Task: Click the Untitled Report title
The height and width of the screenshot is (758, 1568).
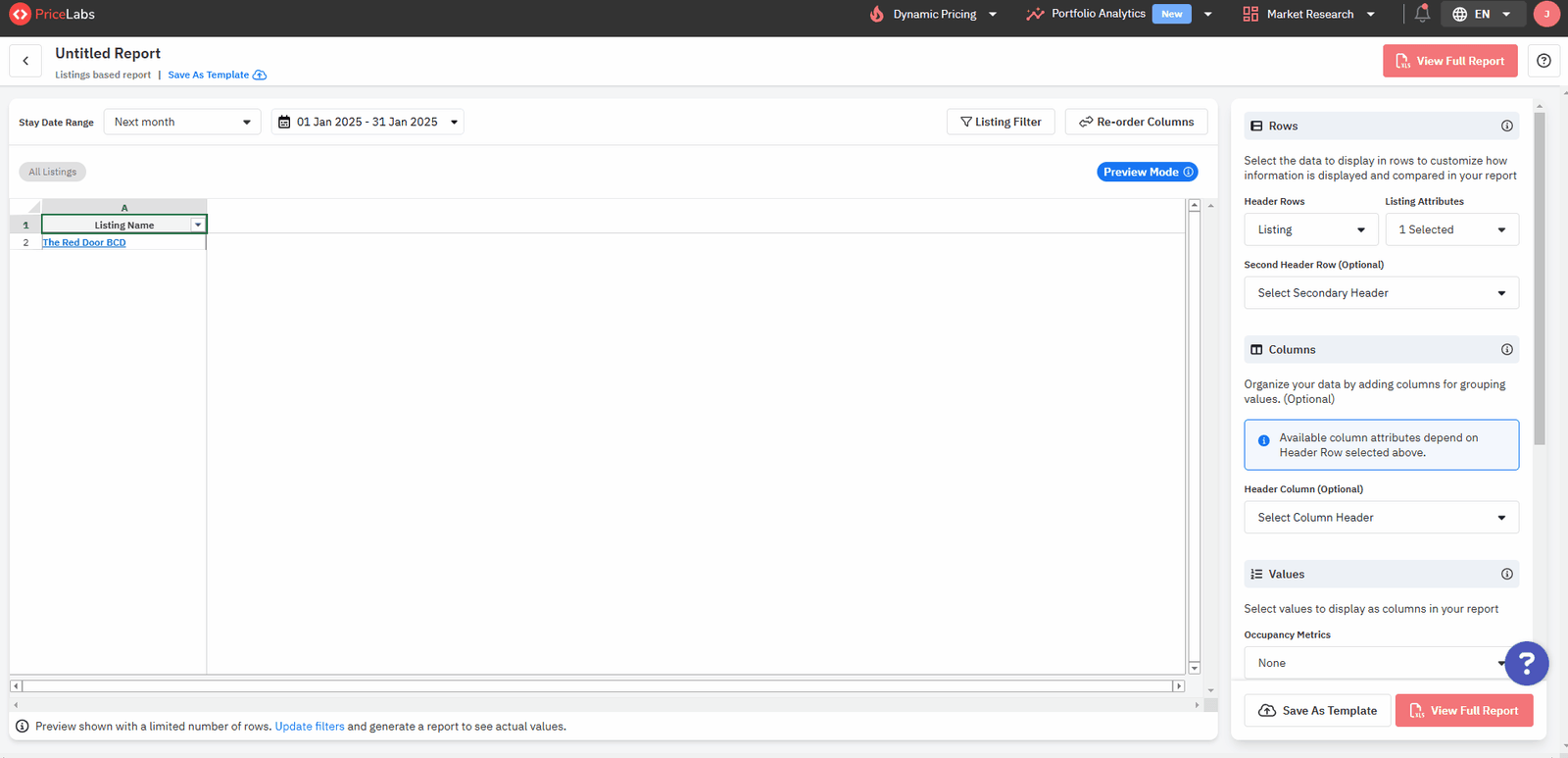Action: (x=108, y=54)
